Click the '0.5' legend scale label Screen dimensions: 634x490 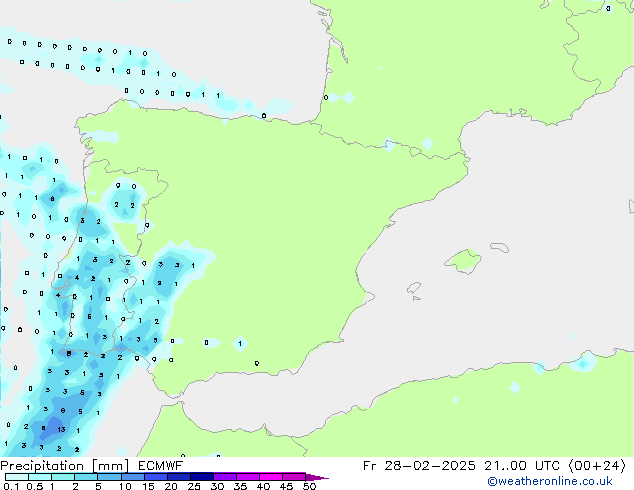[x=35, y=486]
